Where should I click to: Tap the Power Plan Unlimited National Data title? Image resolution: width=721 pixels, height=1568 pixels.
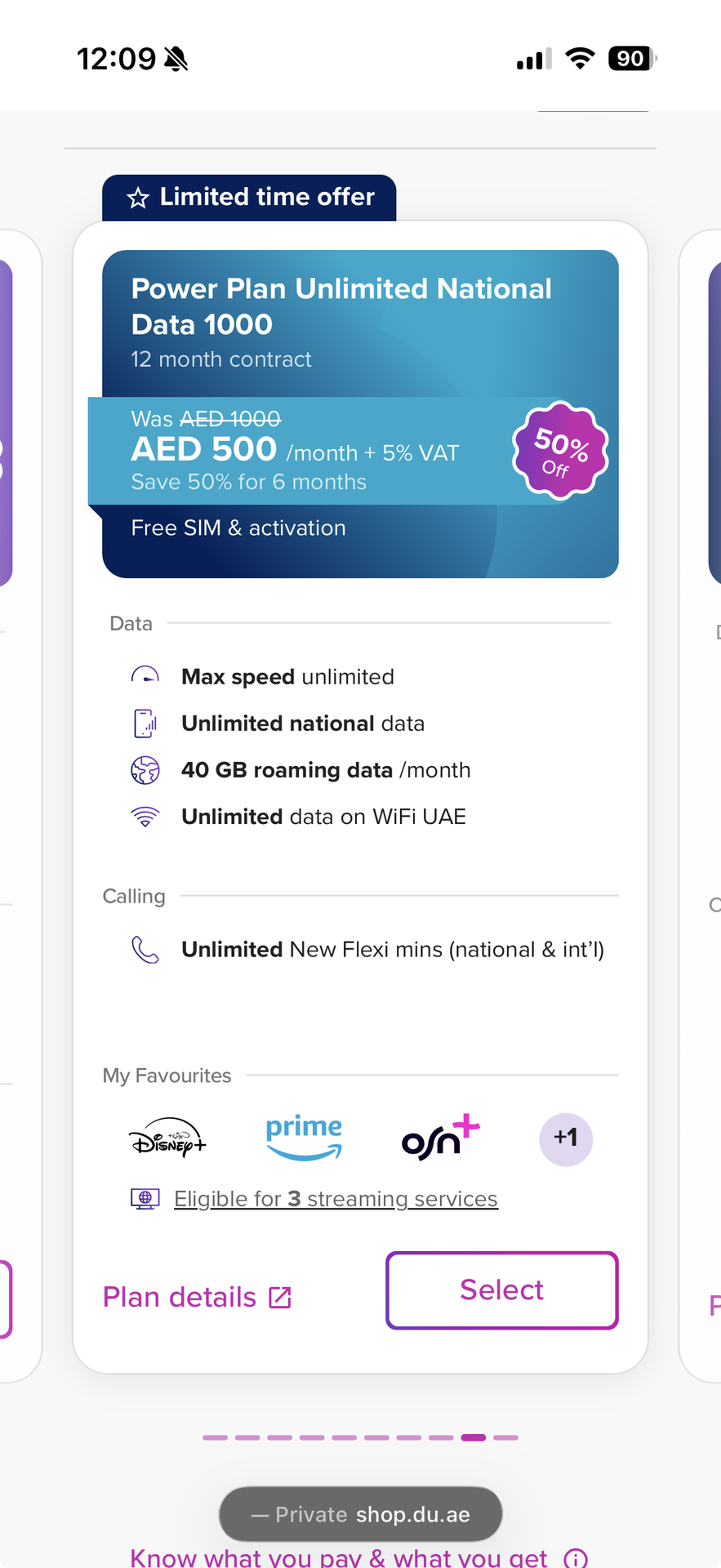[341, 306]
